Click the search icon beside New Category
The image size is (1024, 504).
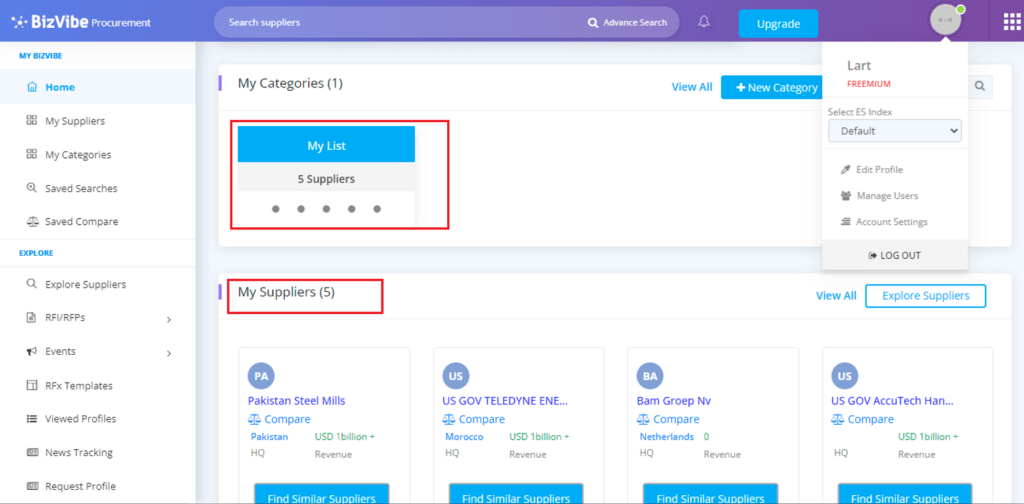(980, 86)
